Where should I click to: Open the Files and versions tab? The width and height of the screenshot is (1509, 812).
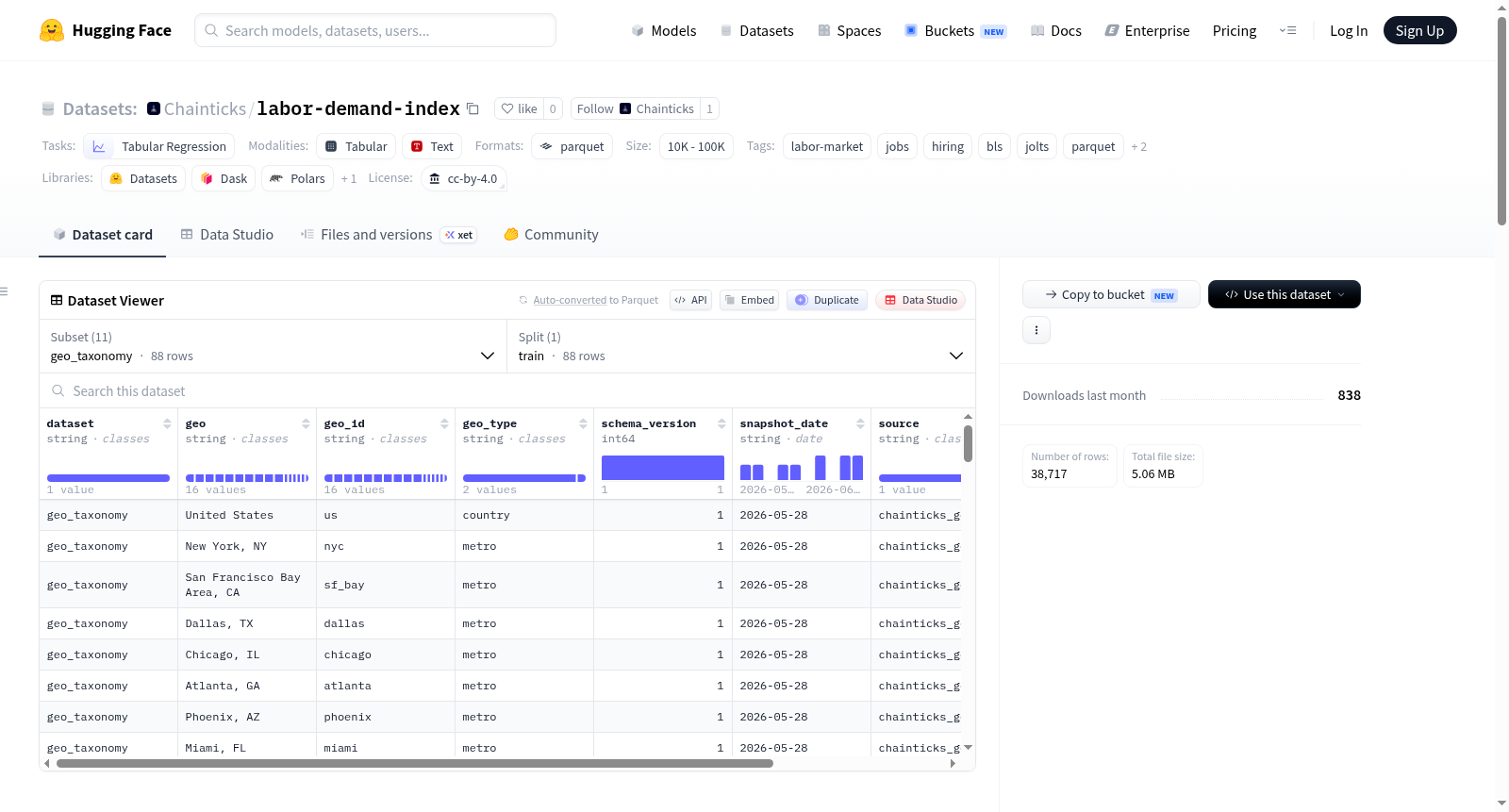388,235
